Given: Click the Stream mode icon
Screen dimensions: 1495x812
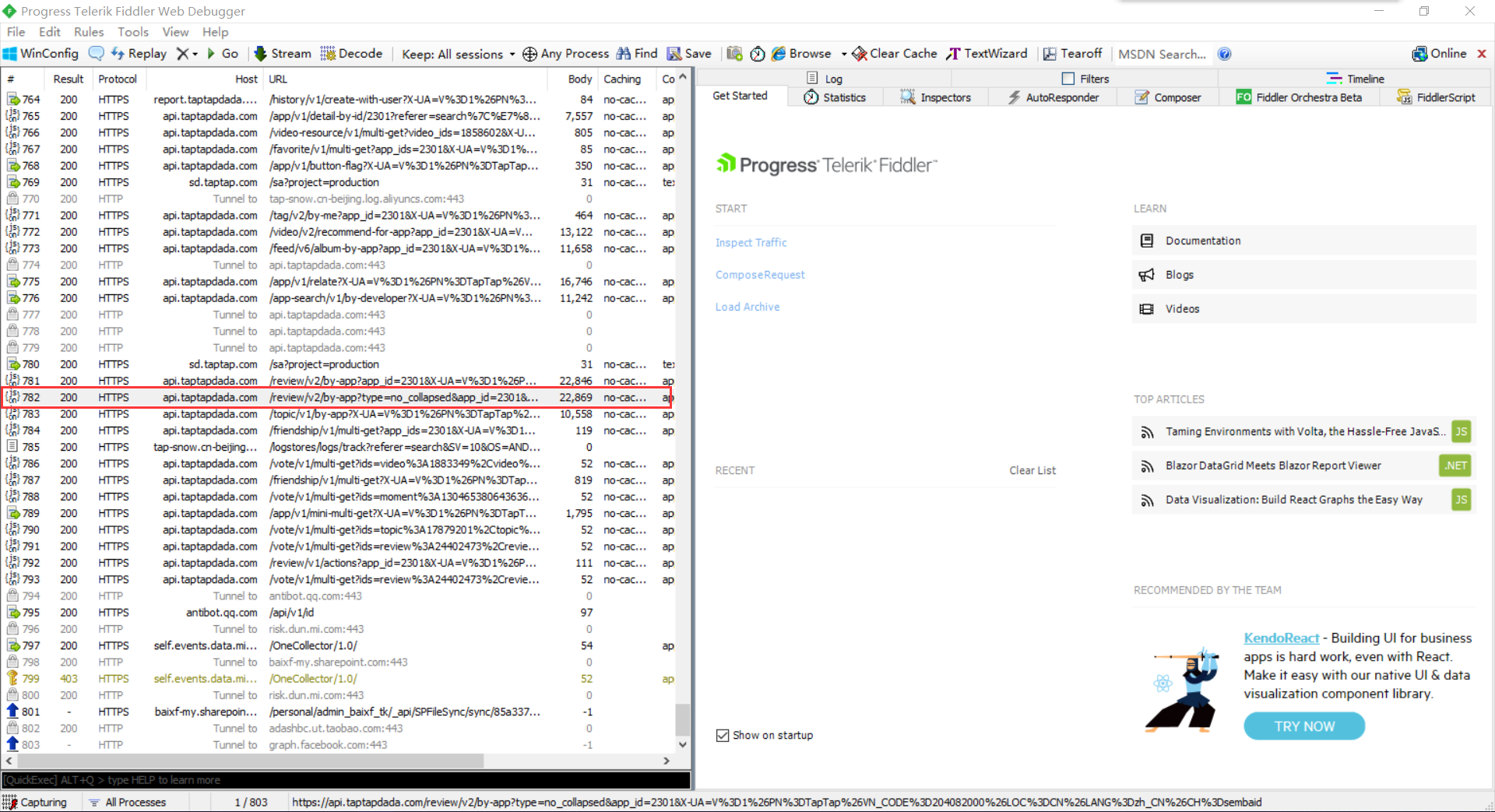Looking at the screenshot, I should 261,54.
